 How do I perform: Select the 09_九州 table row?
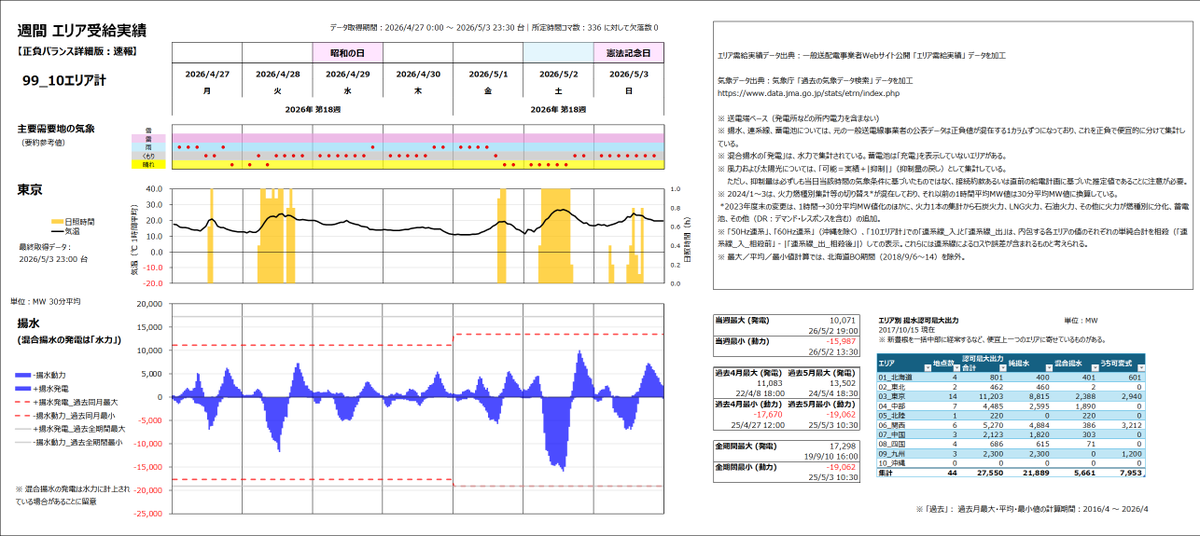point(1010,454)
